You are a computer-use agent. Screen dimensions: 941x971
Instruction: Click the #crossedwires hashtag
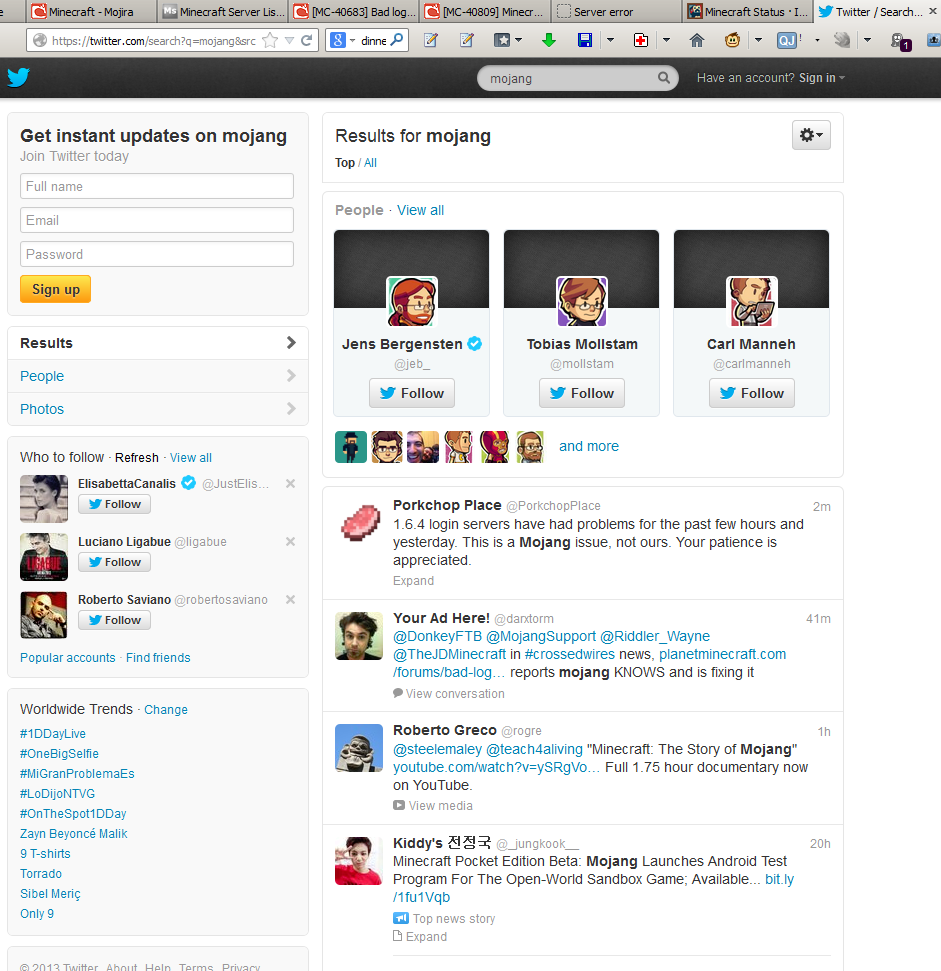pyautogui.click(x=570, y=655)
